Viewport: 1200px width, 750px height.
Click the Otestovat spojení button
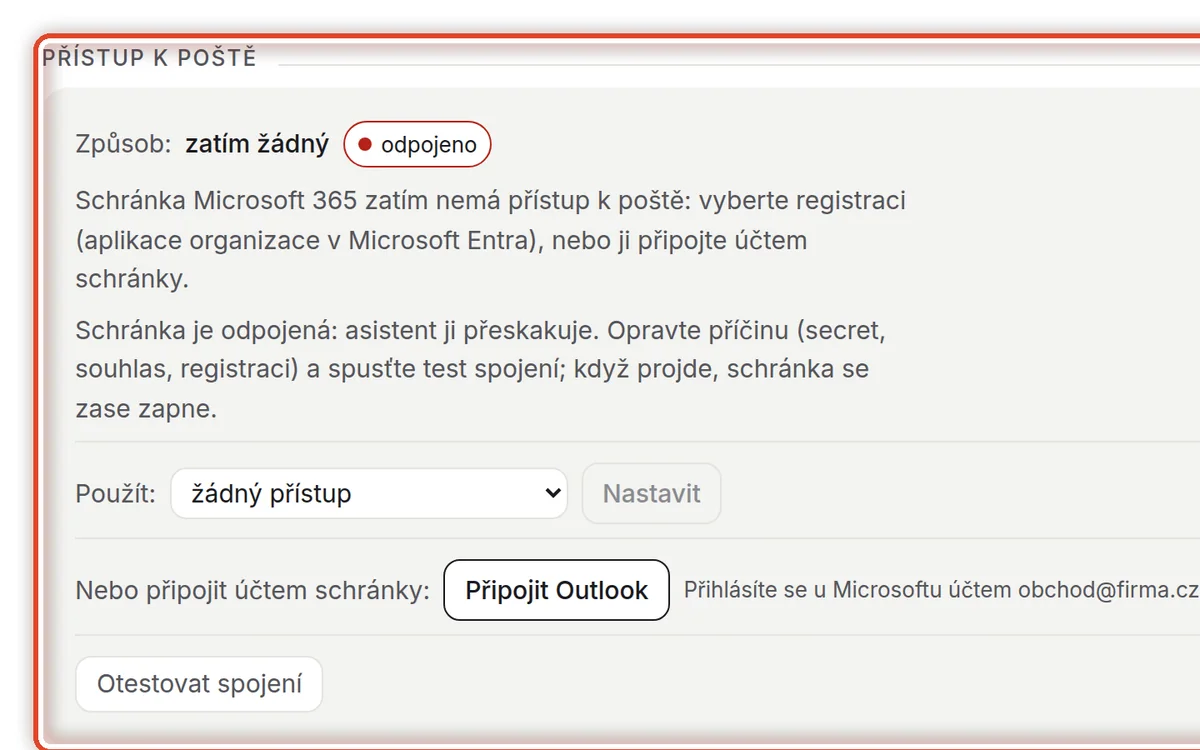199,684
